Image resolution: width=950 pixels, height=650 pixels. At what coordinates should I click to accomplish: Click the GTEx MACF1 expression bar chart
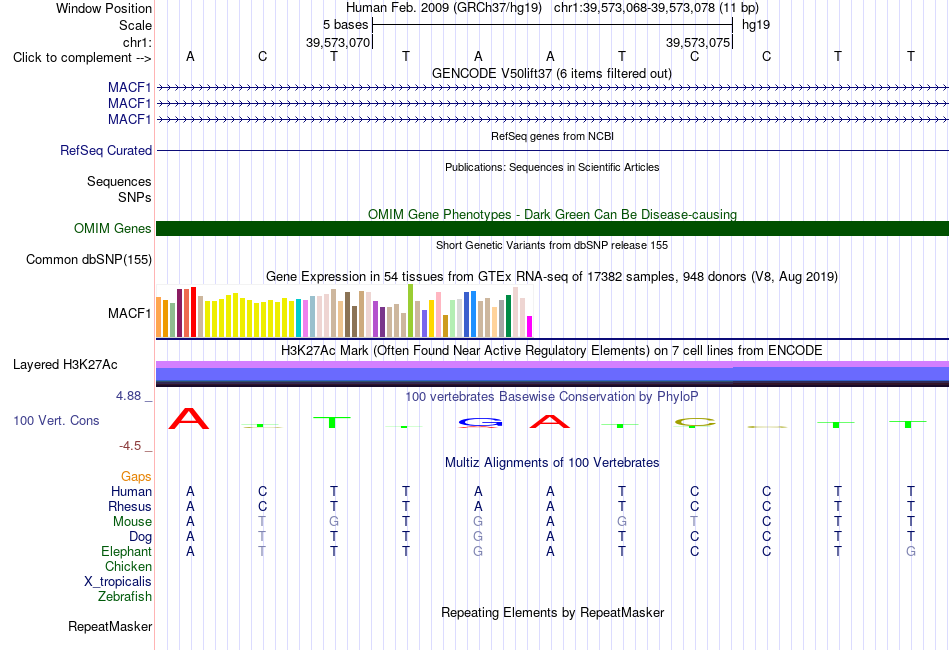click(344, 311)
